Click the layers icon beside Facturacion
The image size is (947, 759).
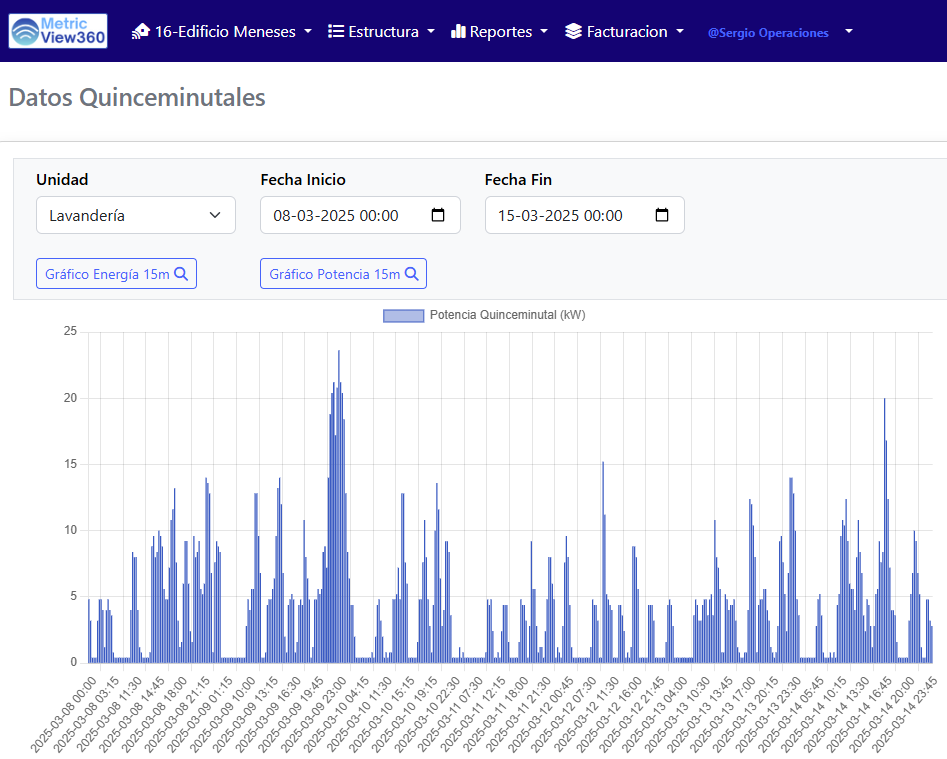[x=573, y=31]
